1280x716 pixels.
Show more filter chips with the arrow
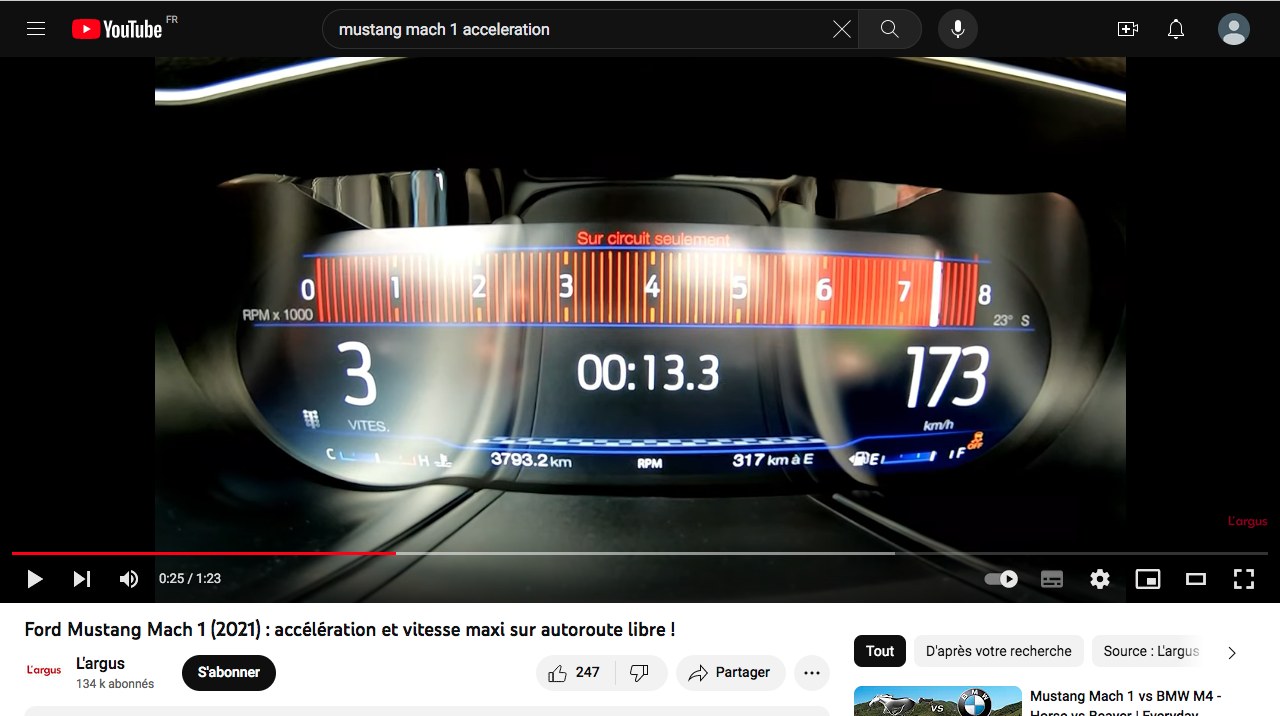point(1232,652)
